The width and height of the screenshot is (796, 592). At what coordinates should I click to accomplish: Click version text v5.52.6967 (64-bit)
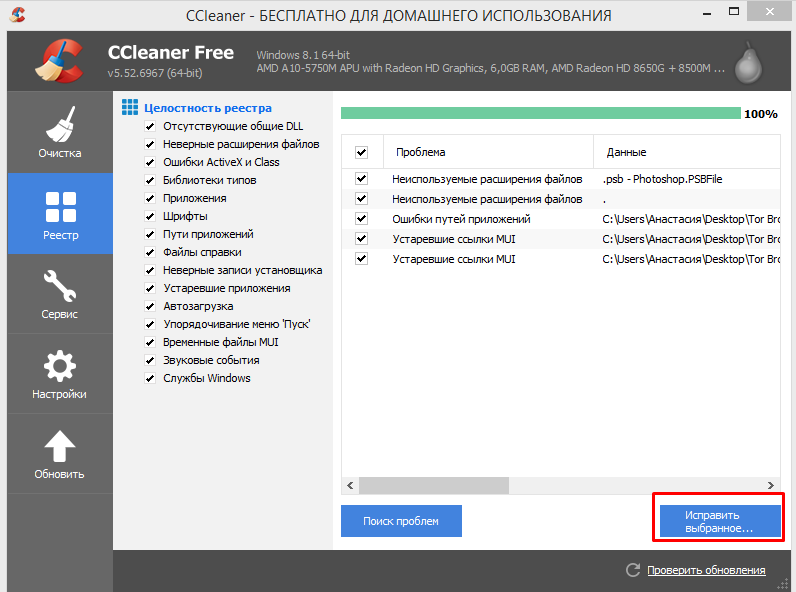click(x=155, y=73)
